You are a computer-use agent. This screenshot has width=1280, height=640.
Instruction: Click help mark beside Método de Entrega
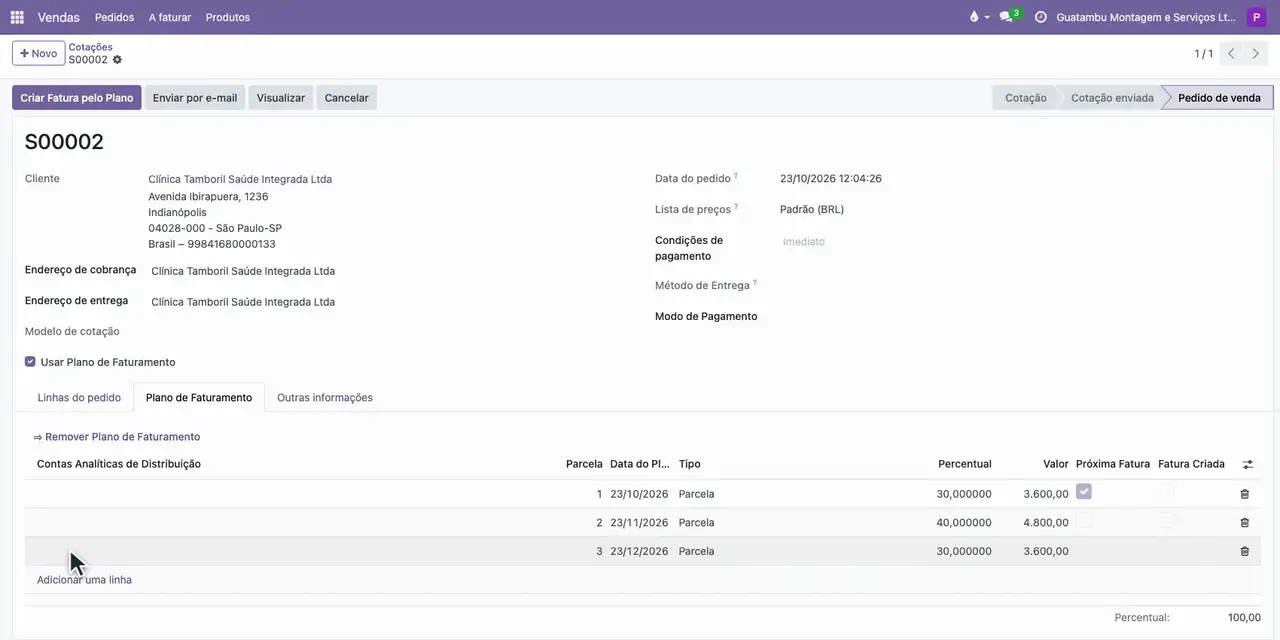pyautogui.click(x=755, y=283)
